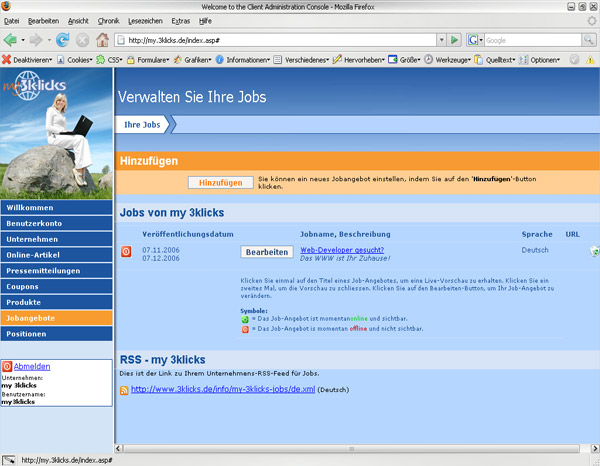
Task: Open the Bearbeiten menu in the menu bar
Action: coord(43,21)
